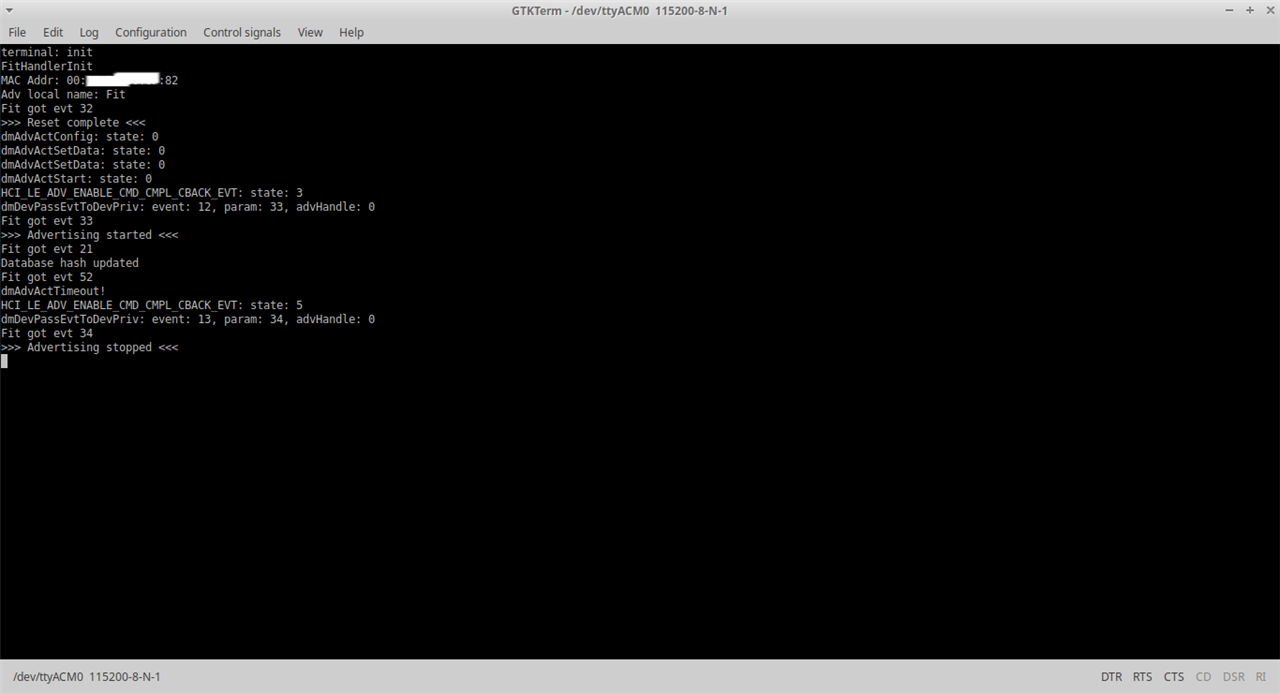The image size is (1280, 694).
Task: Click the RI status indicator
Action: (1262, 677)
